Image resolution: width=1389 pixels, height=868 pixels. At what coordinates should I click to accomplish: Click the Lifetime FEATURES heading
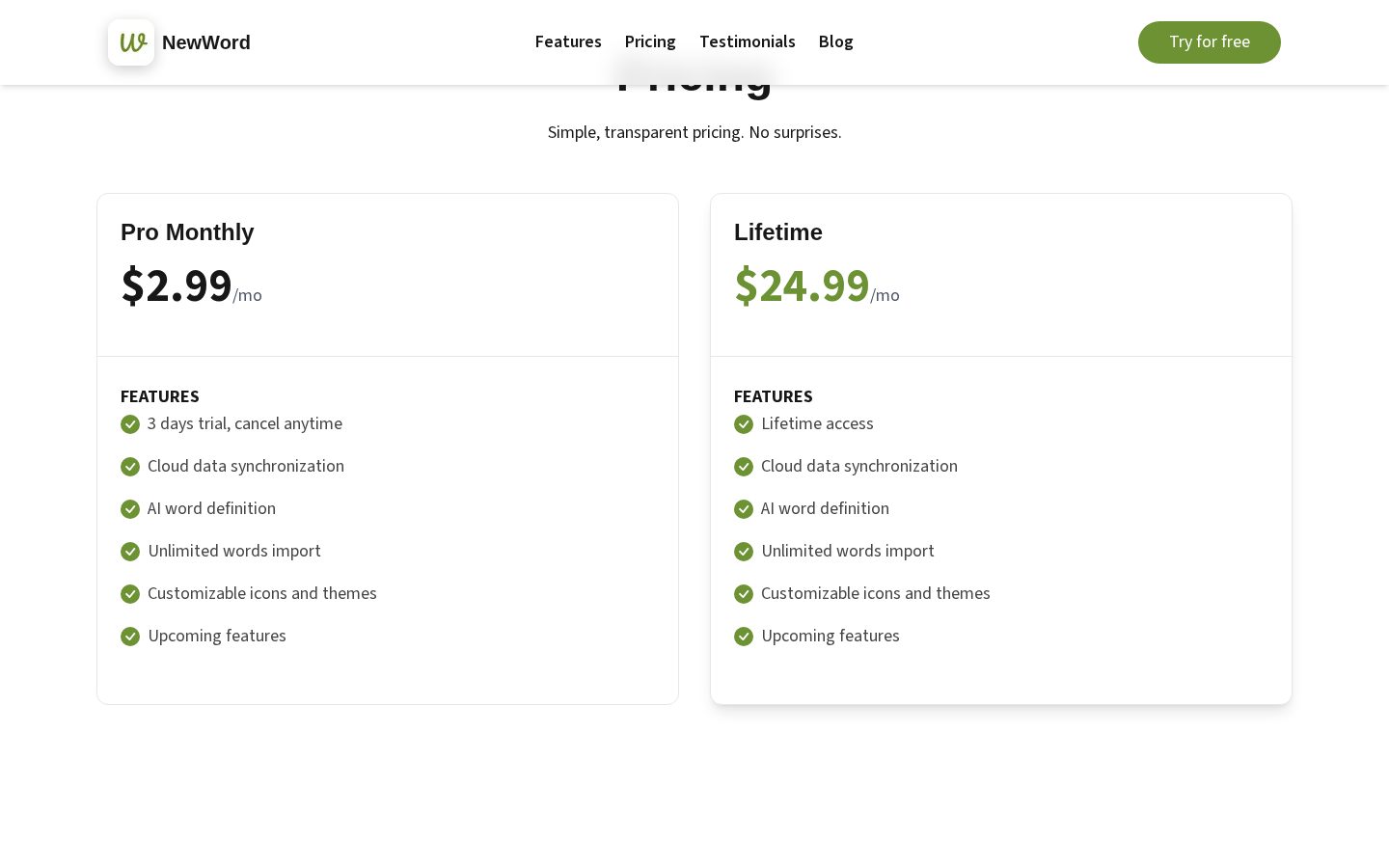[x=774, y=396]
